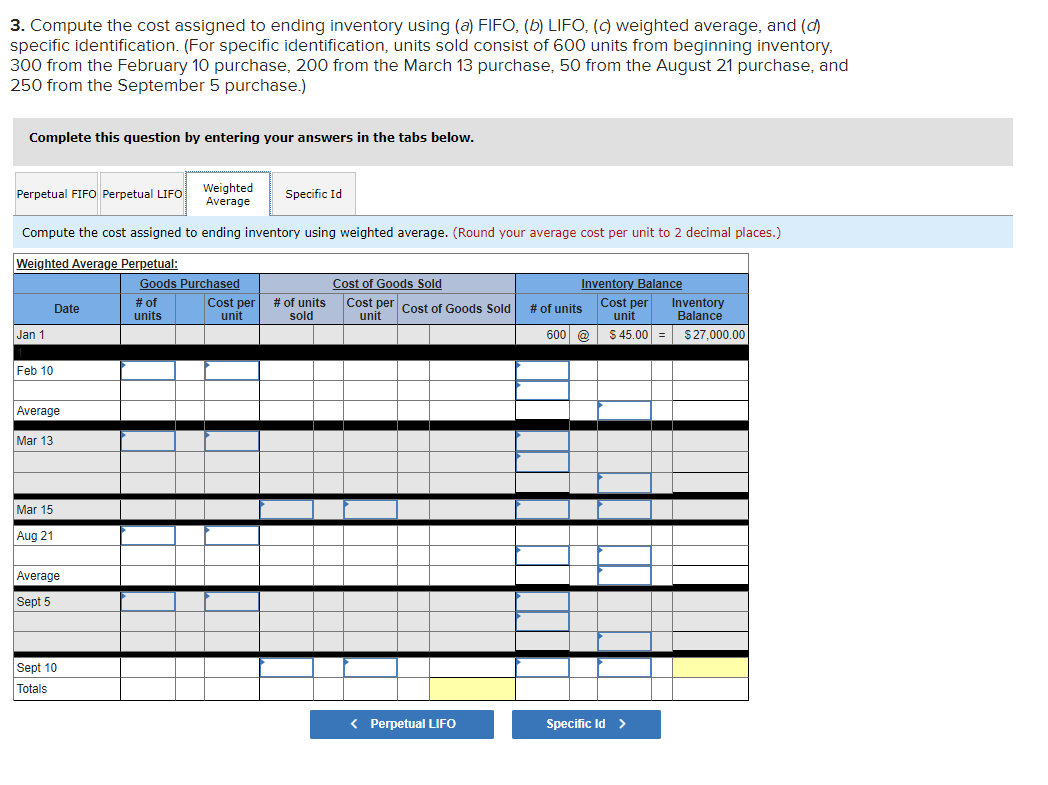Click the Sept 5 cost per unit field

pyautogui.click(x=231, y=601)
